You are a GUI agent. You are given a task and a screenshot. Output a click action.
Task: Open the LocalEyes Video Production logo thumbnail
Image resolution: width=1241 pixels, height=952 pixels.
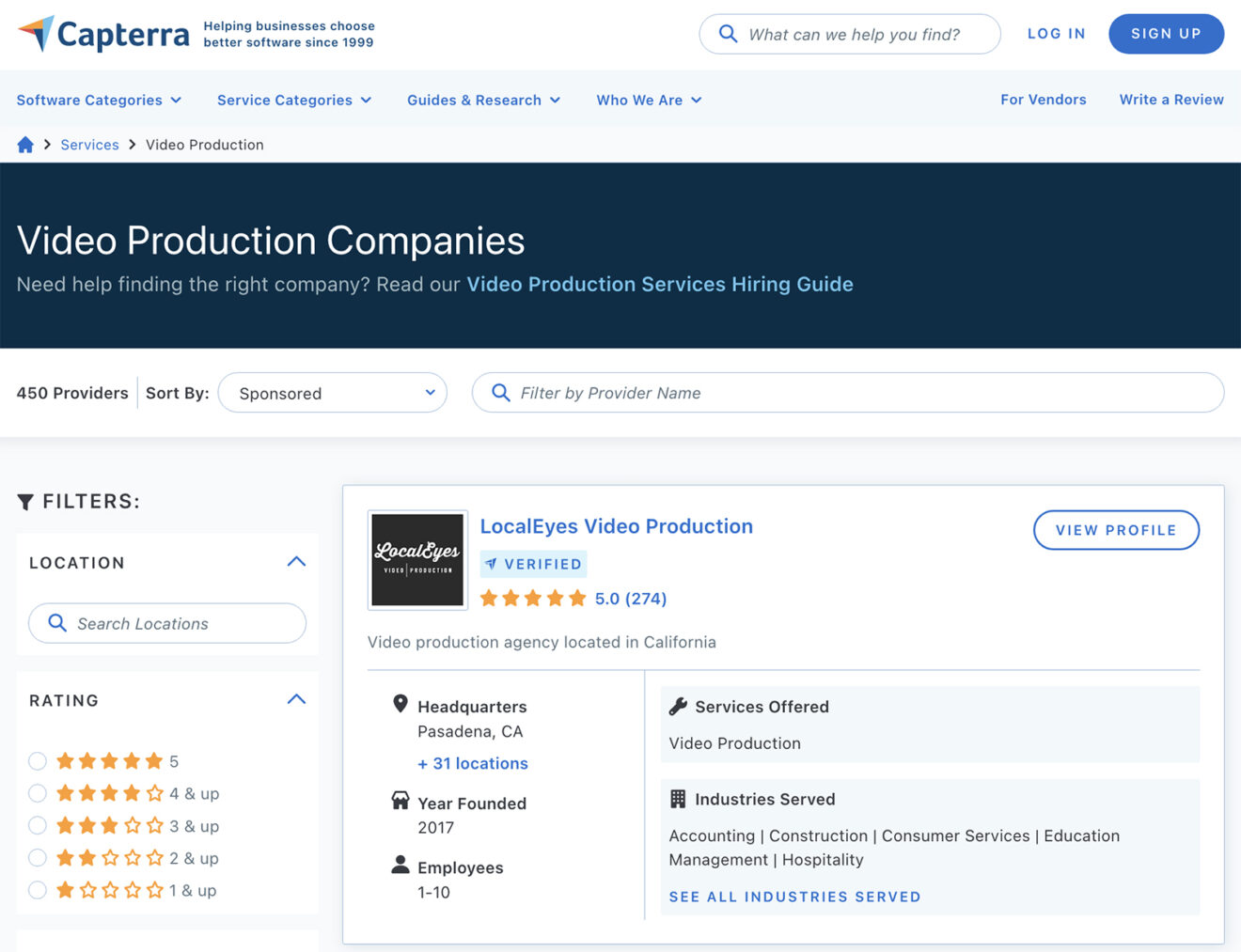(417, 560)
